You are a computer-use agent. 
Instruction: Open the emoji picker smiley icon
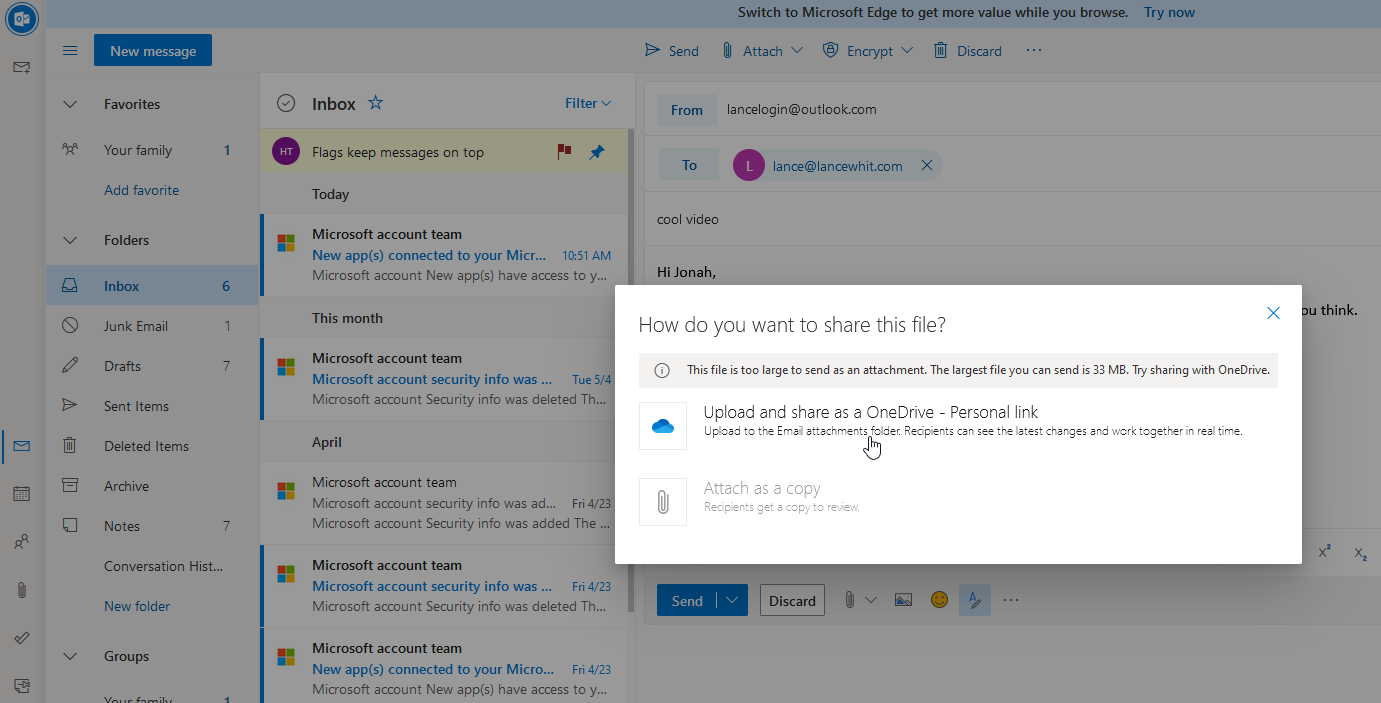pos(939,600)
